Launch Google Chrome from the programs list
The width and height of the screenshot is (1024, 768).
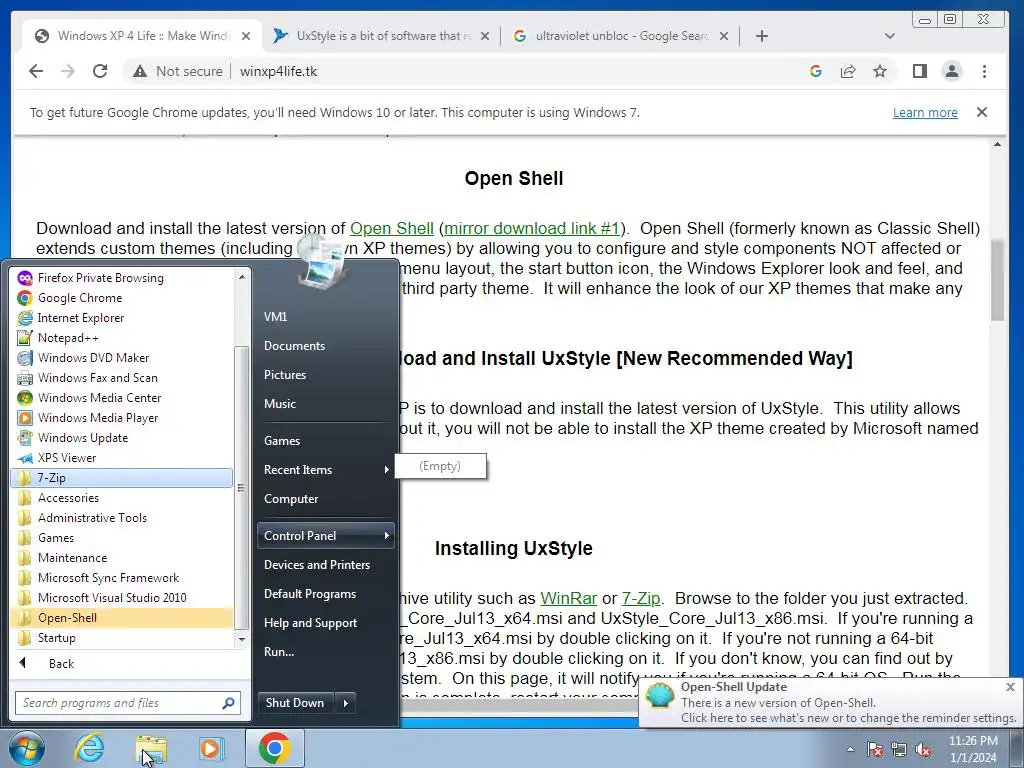(122, 298)
